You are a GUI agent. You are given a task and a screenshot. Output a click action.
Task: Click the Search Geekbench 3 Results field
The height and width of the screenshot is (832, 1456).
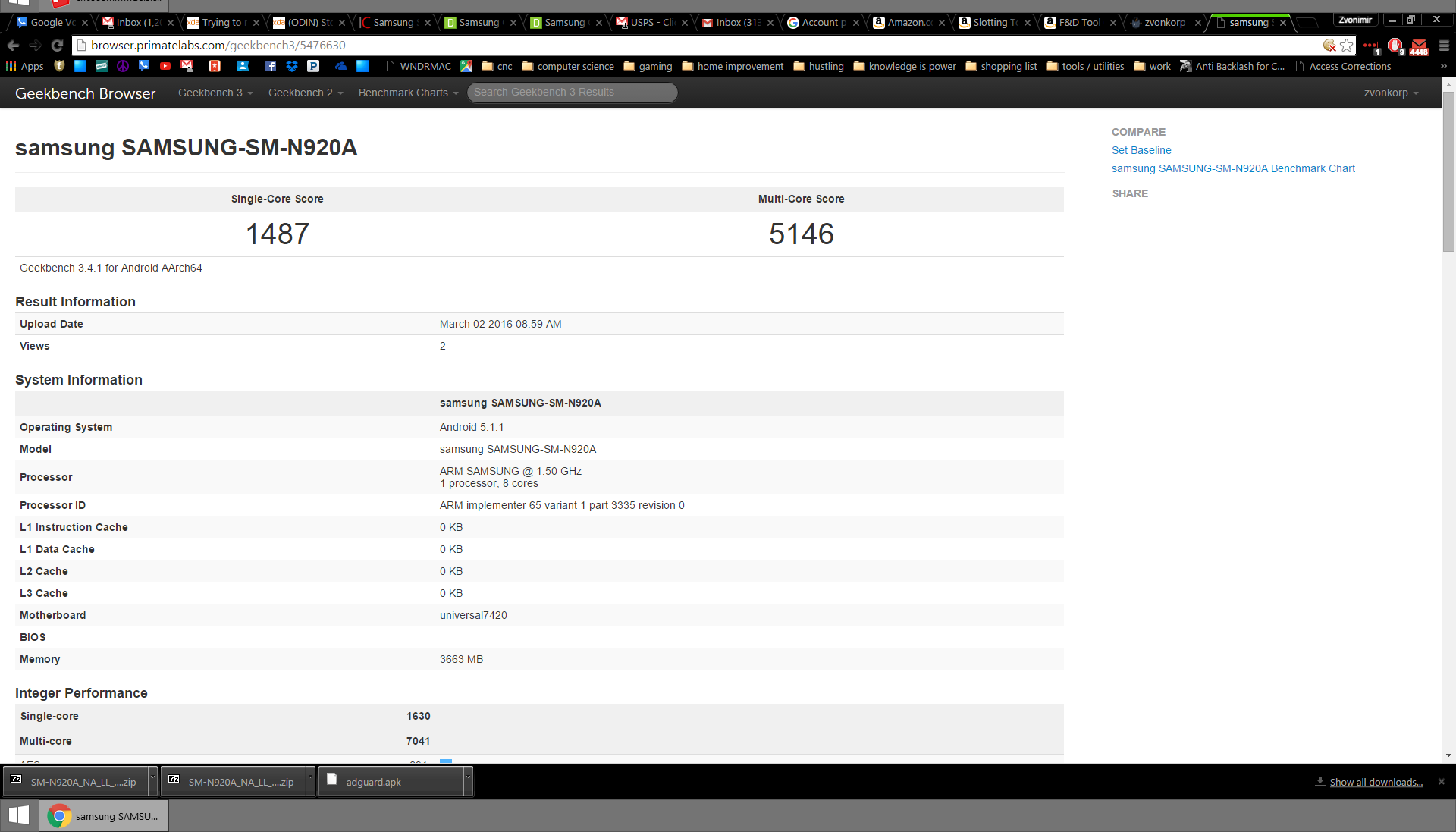[x=573, y=93]
